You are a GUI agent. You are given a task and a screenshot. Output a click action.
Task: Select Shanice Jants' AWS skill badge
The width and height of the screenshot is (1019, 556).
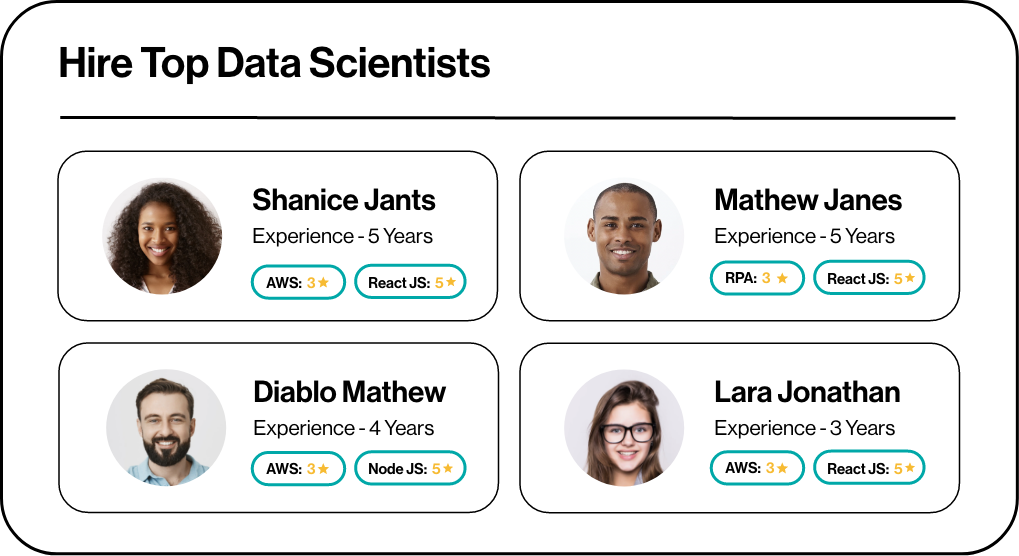click(298, 282)
